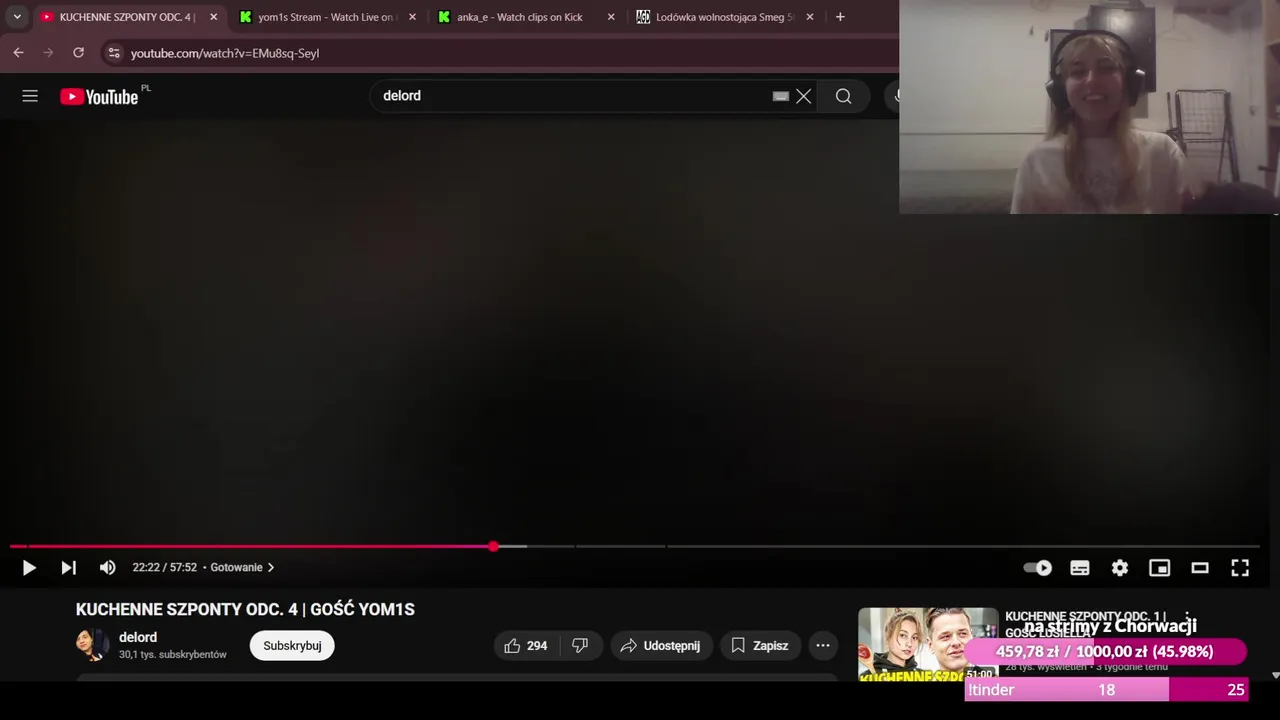This screenshot has height=720, width=1280.
Task: Like the video with 294 likes
Action: (x=526, y=646)
